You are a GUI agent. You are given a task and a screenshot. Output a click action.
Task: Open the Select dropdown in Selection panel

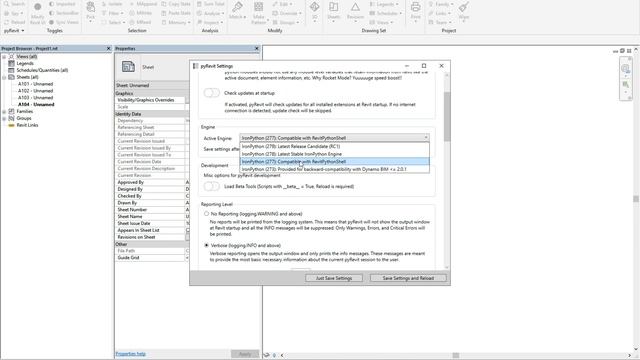click(x=113, y=22)
